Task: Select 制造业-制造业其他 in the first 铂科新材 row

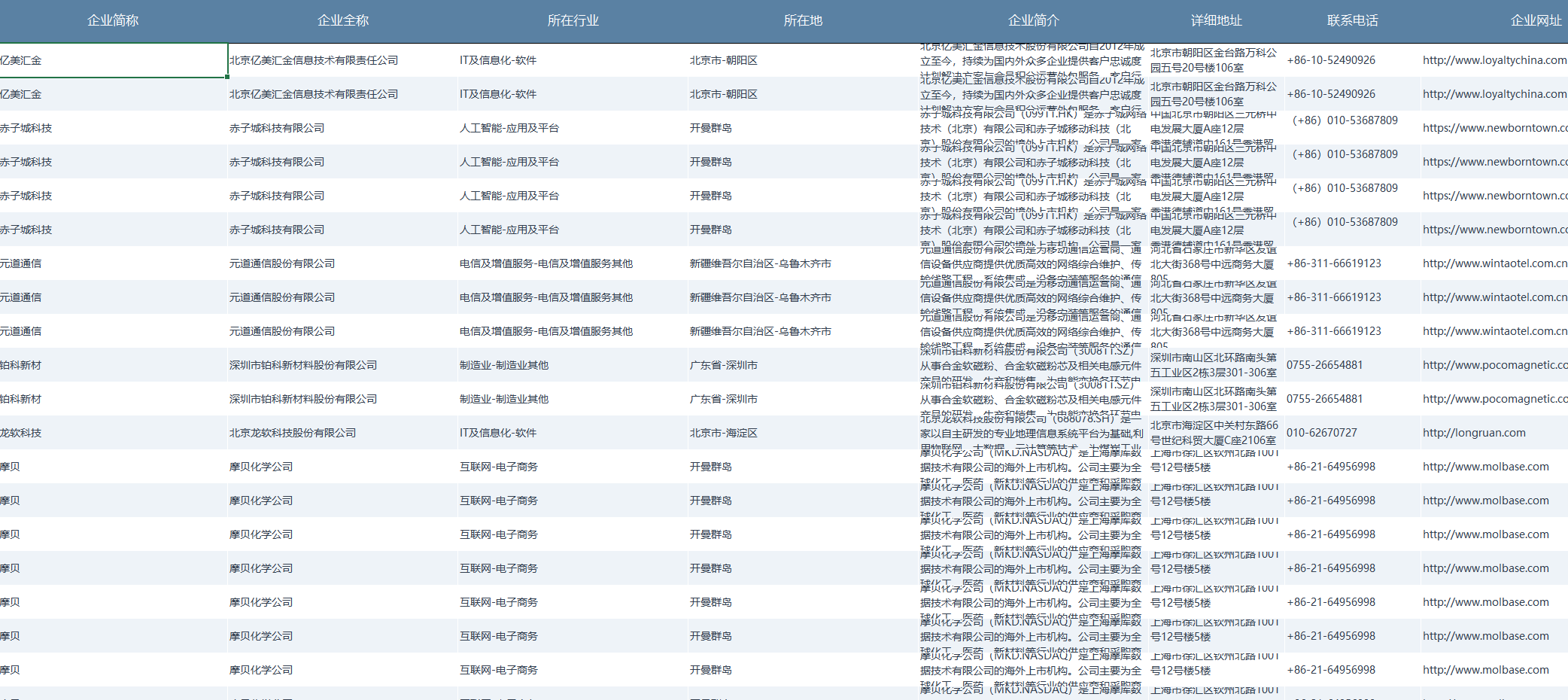Action: point(573,365)
